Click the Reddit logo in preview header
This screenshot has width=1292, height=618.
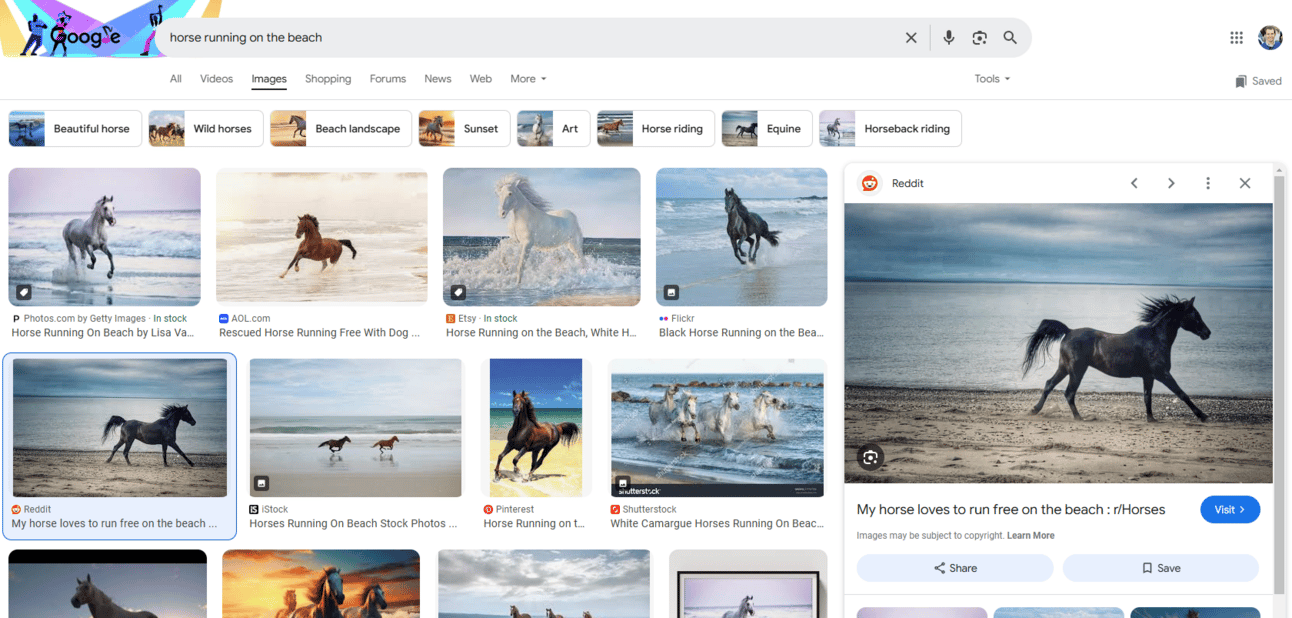870,183
